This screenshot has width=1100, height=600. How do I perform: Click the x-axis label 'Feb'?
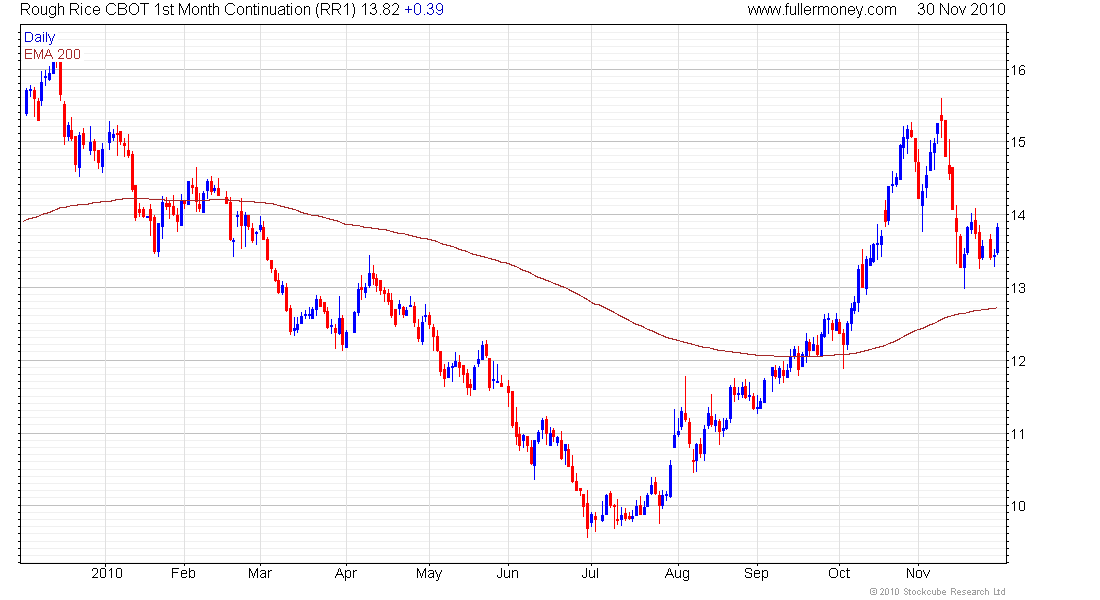click(183, 573)
